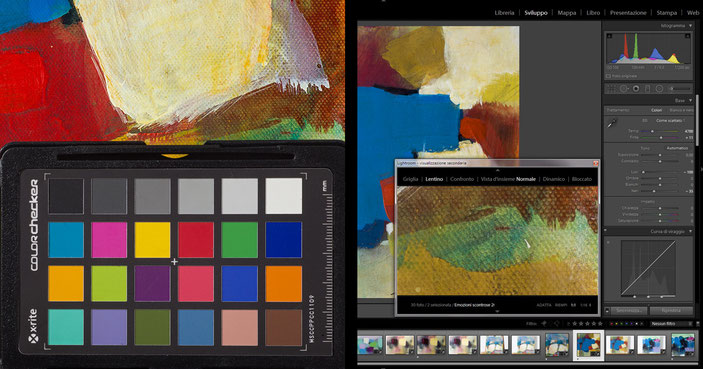Select the Spot Removal tool

point(624,88)
